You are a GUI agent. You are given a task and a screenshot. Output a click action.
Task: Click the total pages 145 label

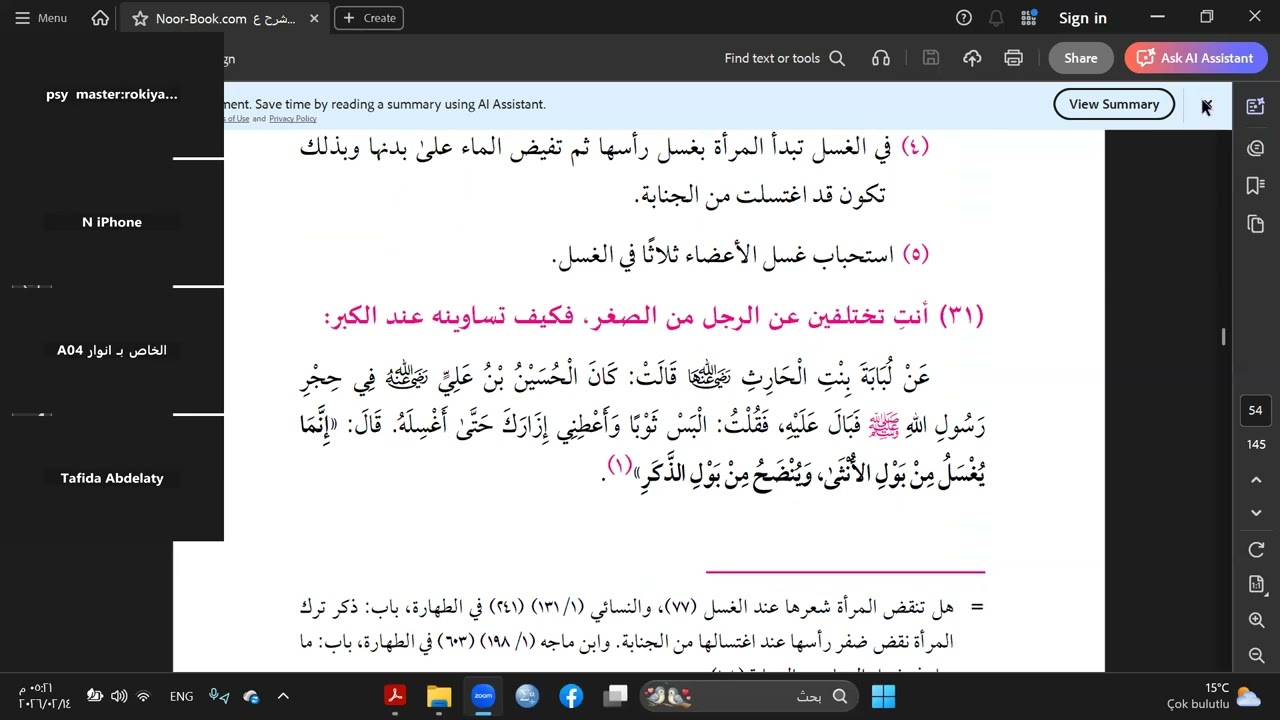1256,444
